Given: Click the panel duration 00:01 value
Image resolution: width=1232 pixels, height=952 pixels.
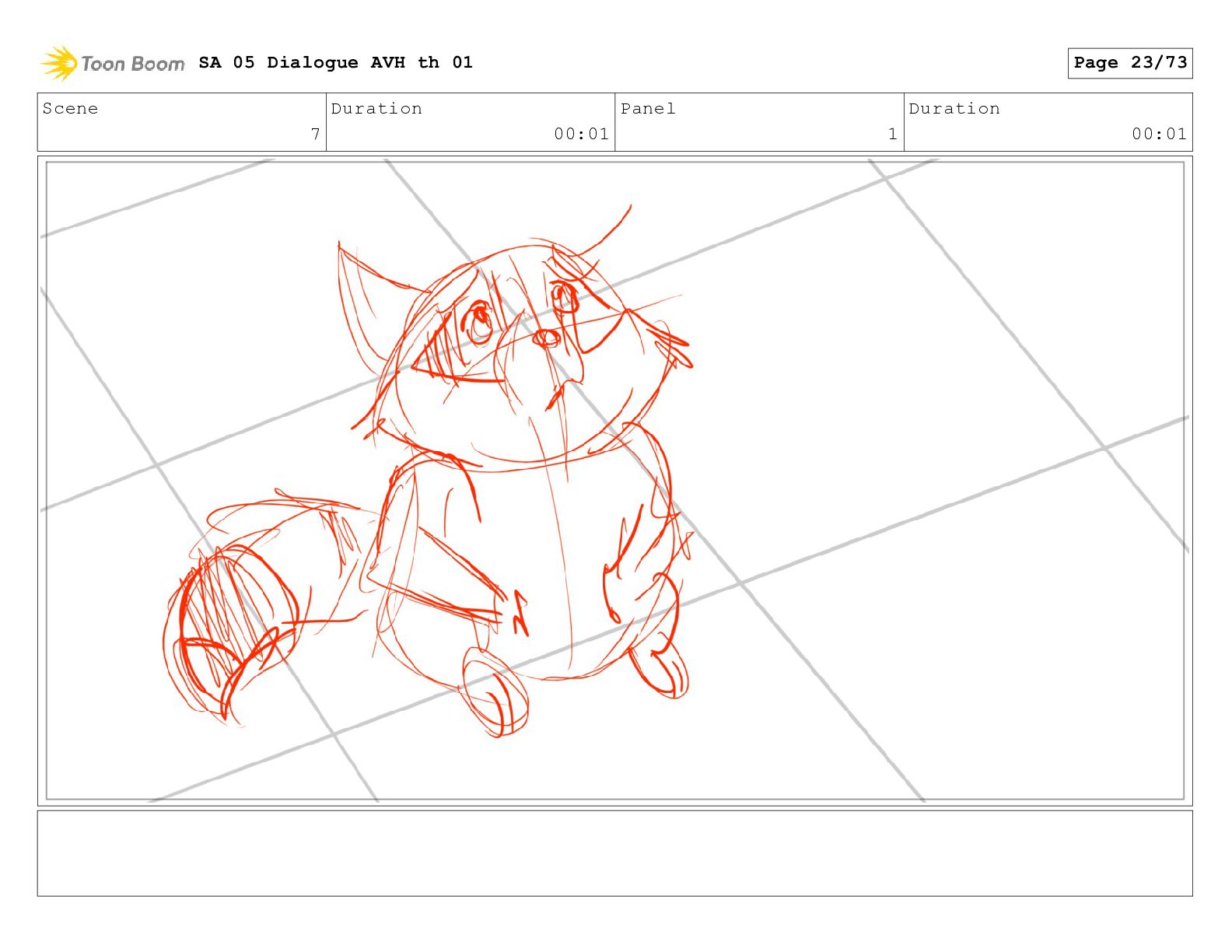Looking at the screenshot, I should pos(1159,134).
